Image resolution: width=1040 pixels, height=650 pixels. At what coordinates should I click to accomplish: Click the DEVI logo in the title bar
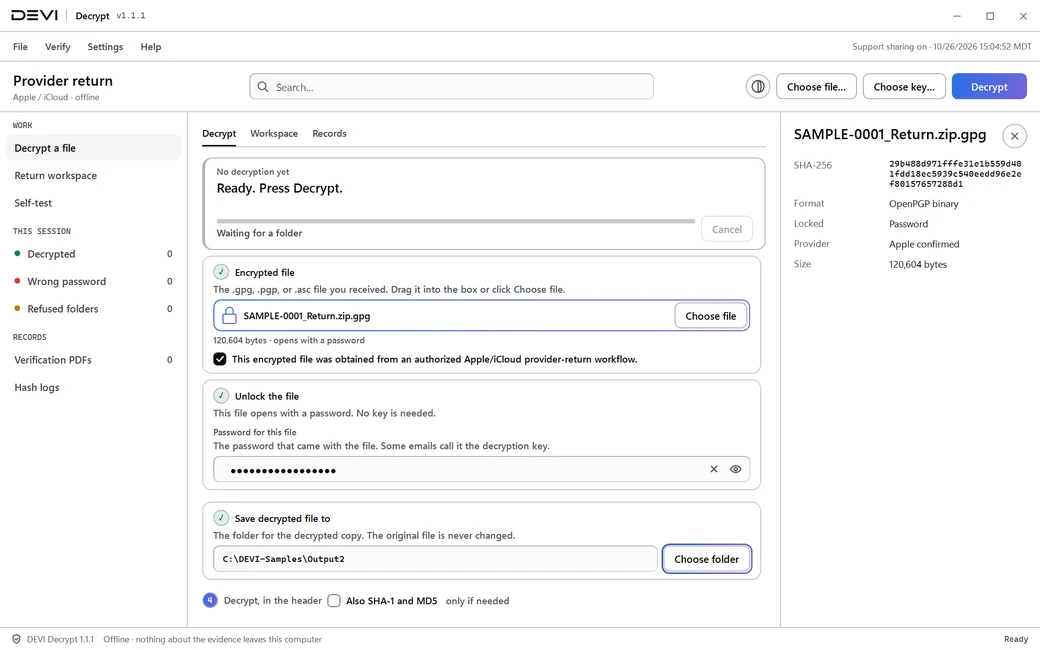pyautogui.click(x=34, y=15)
